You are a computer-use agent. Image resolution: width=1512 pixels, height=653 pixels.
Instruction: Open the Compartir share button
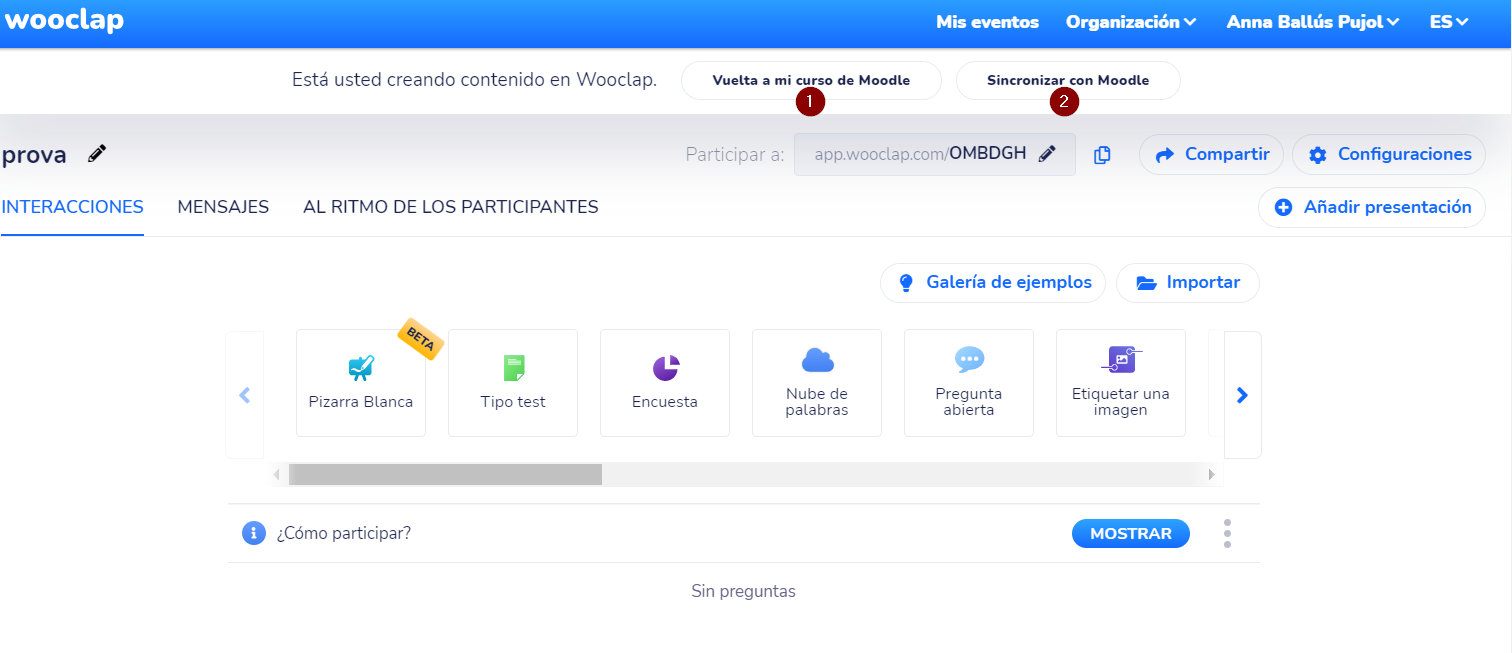point(1211,155)
